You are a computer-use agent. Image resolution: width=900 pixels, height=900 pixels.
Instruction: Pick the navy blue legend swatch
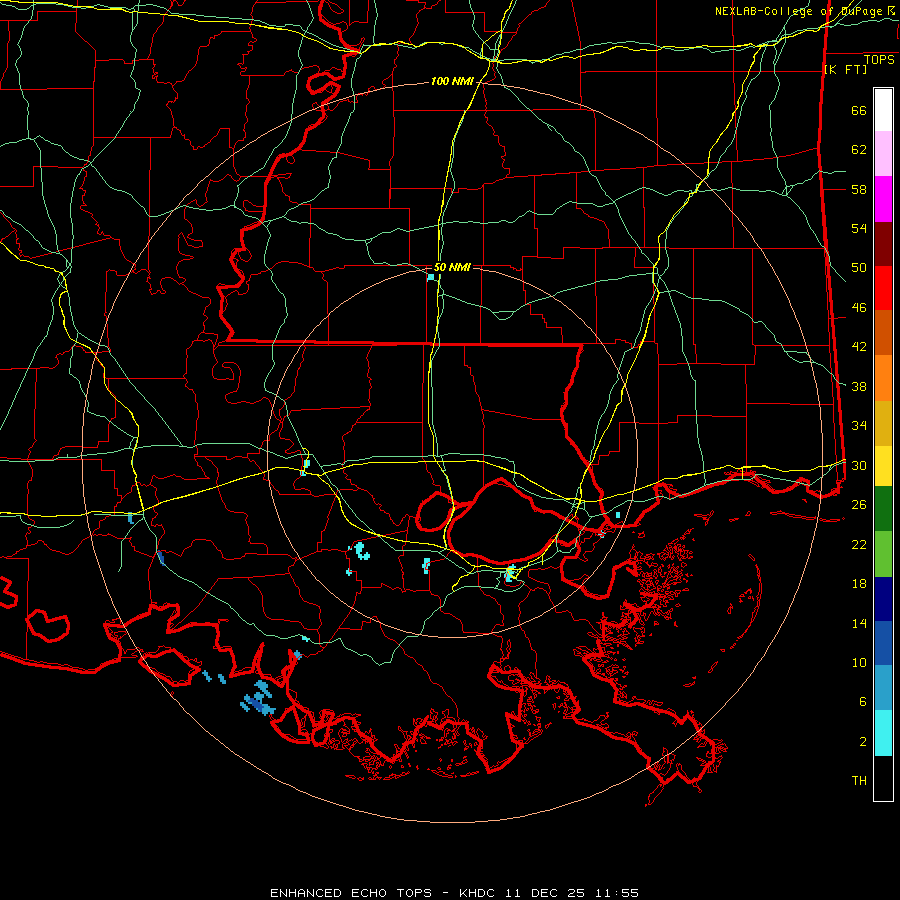click(883, 599)
